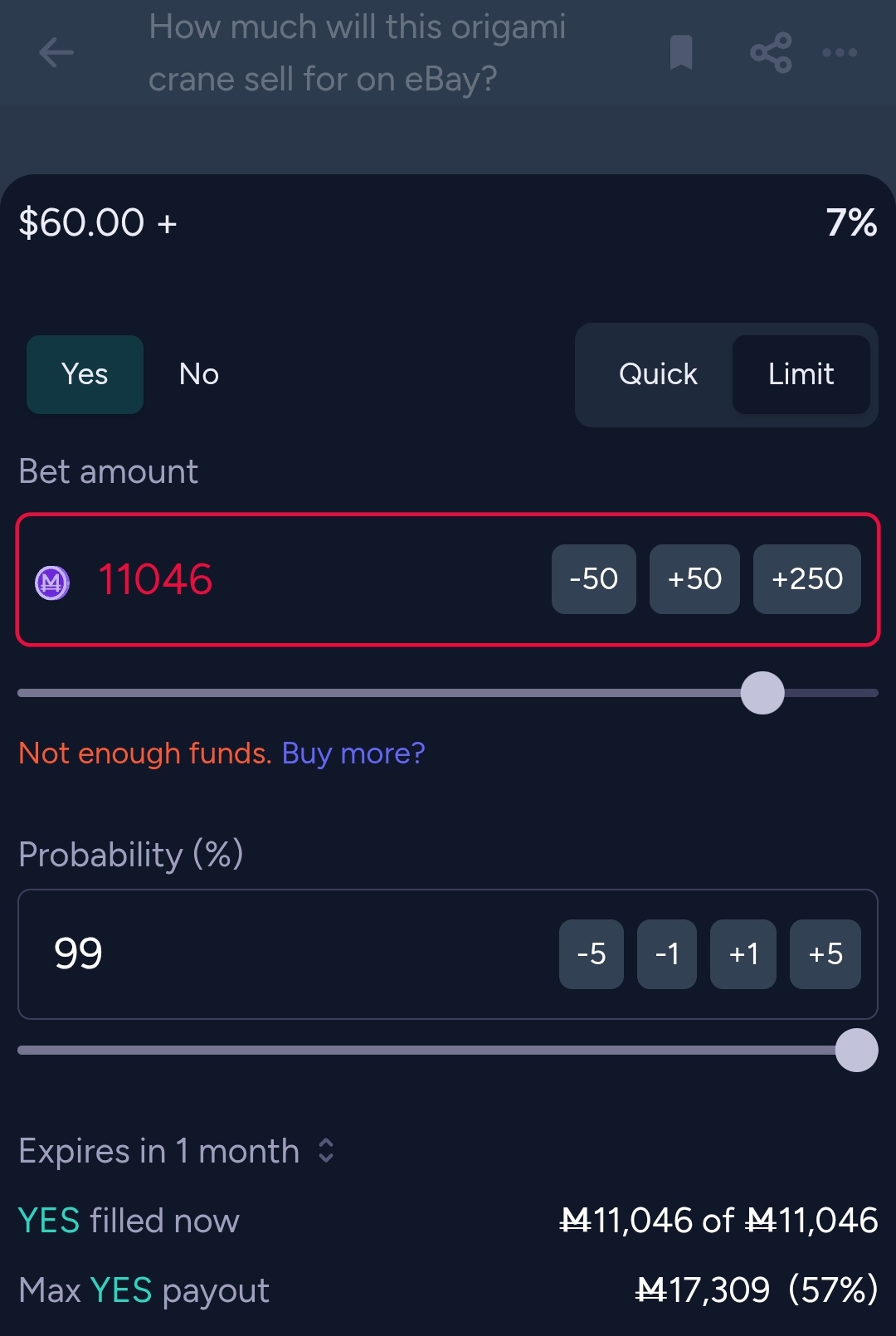Switch to Limit order mode
The image size is (896, 1336).
[x=801, y=374]
